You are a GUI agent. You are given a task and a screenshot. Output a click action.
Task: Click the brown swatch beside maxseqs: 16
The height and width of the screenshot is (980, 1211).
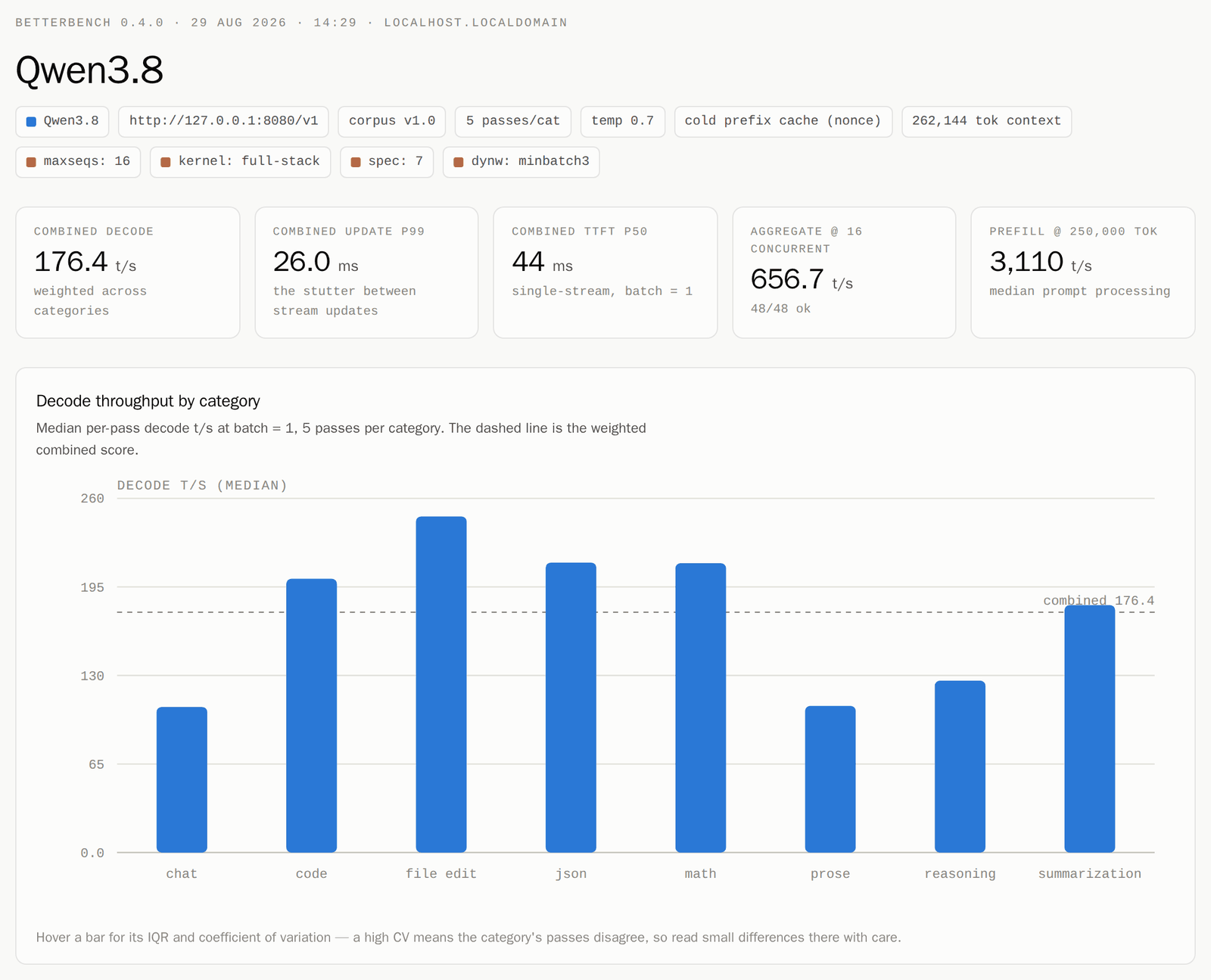(x=31, y=162)
